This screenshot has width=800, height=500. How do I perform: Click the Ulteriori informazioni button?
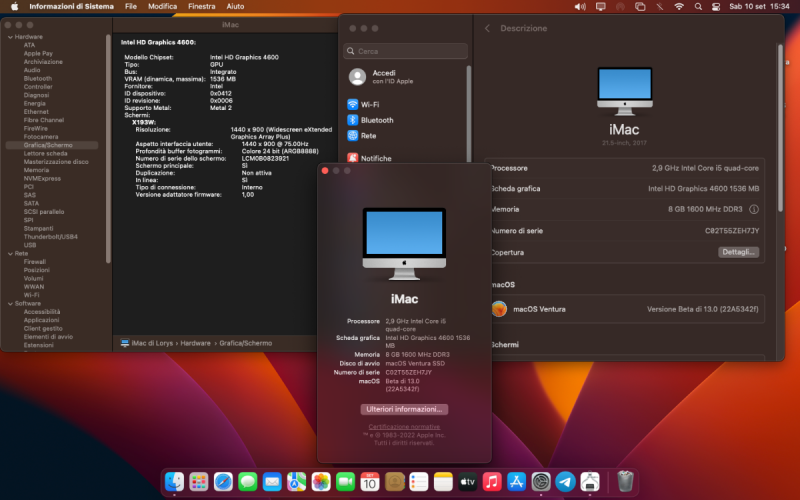point(404,409)
